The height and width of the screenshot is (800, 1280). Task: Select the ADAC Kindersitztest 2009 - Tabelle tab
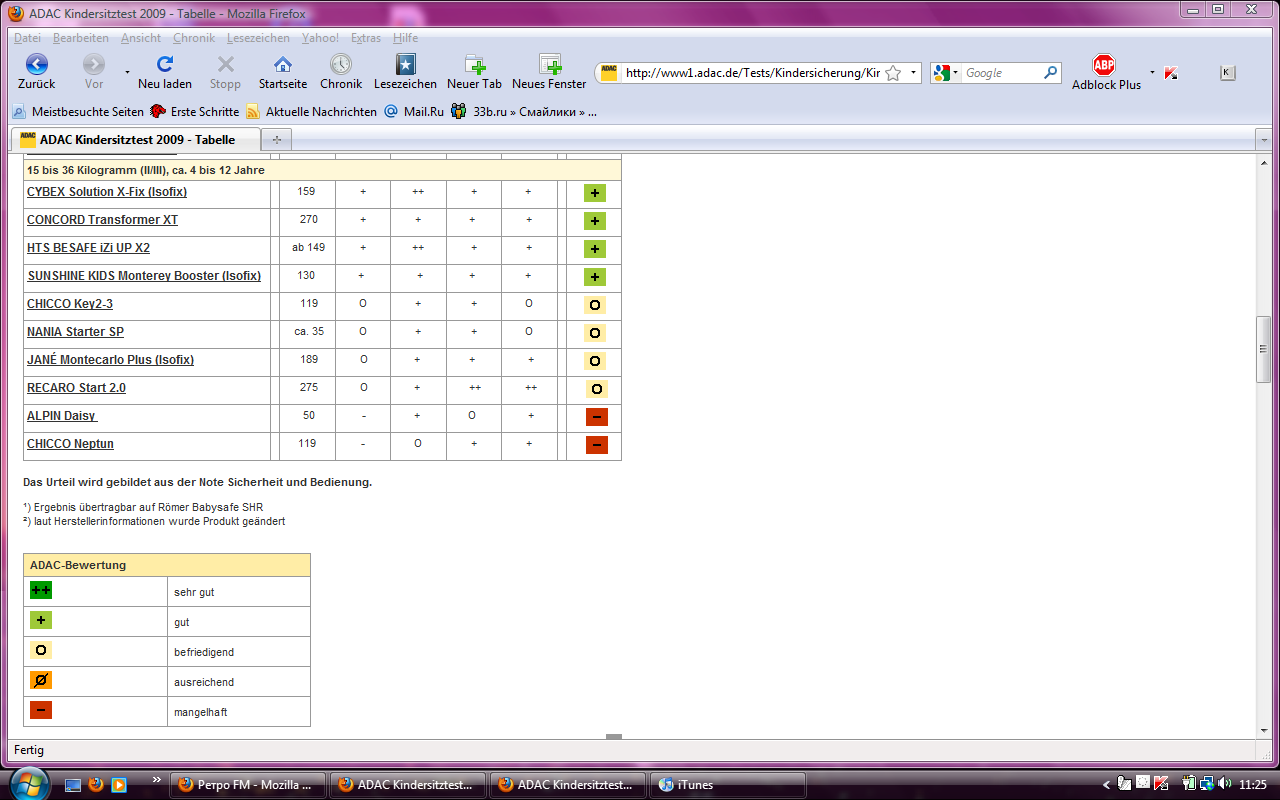pyautogui.click(x=137, y=140)
